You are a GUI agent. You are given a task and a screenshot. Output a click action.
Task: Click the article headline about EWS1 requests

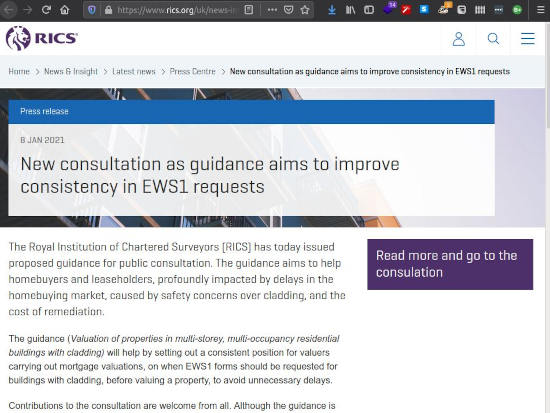click(x=210, y=175)
